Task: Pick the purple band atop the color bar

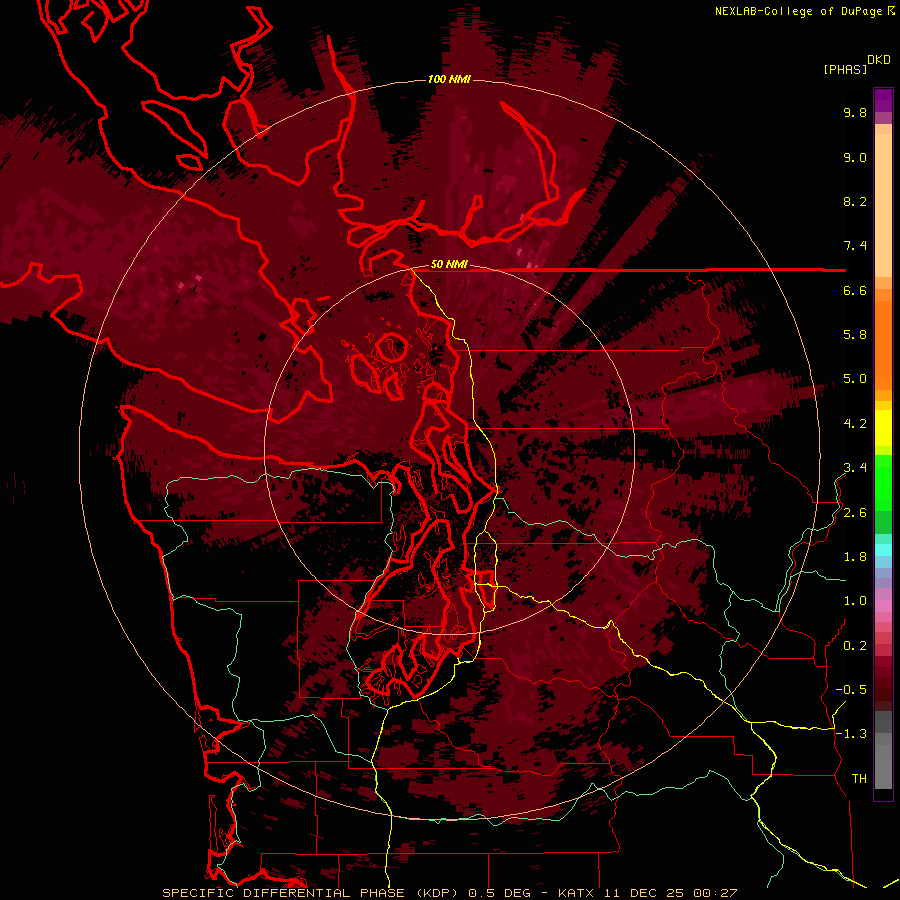Action: pyautogui.click(x=883, y=100)
